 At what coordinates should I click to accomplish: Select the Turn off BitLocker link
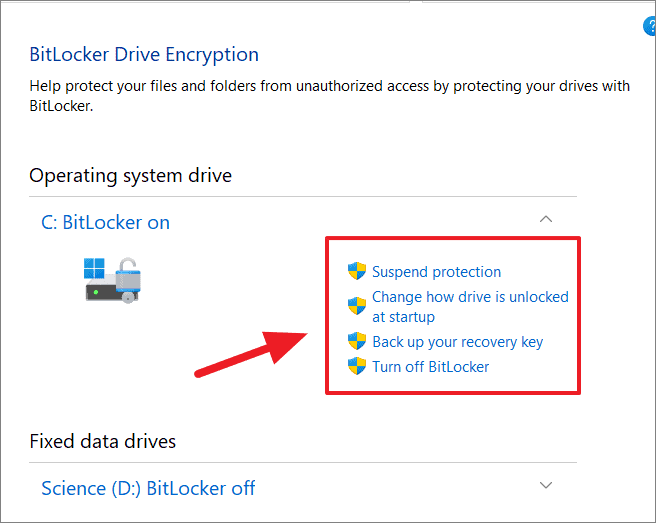coord(430,367)
